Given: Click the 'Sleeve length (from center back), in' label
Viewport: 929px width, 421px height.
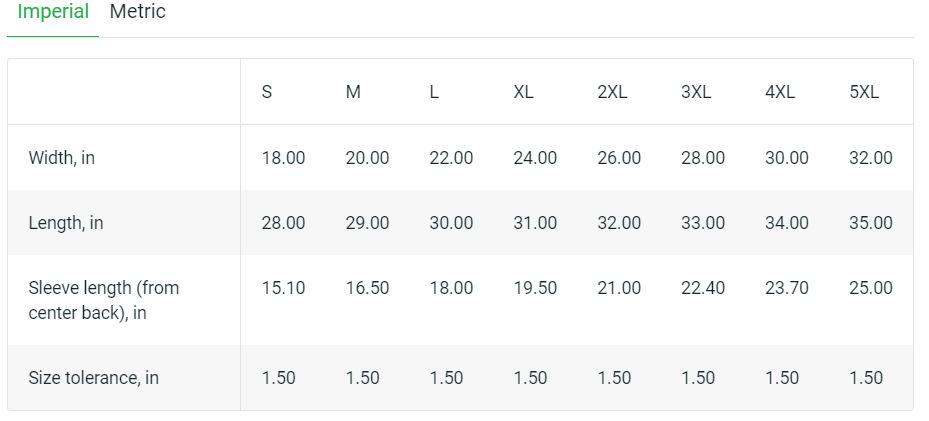Looking at the screenshot, I should 104,300.
